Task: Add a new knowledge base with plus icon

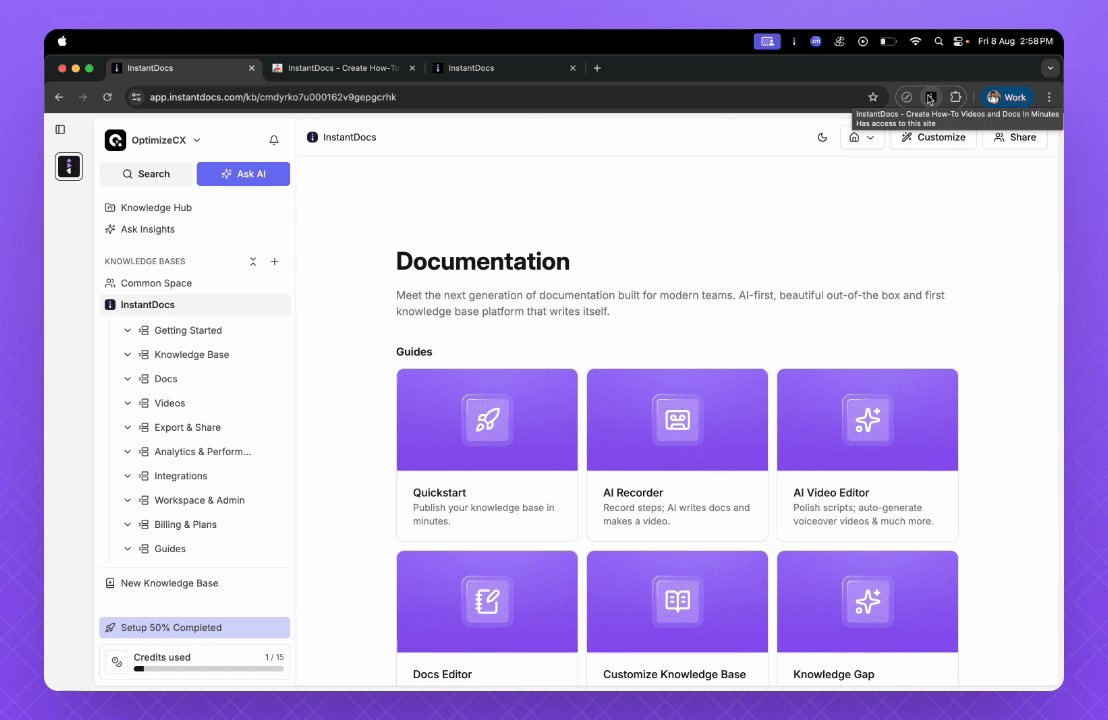Action: 275,262
